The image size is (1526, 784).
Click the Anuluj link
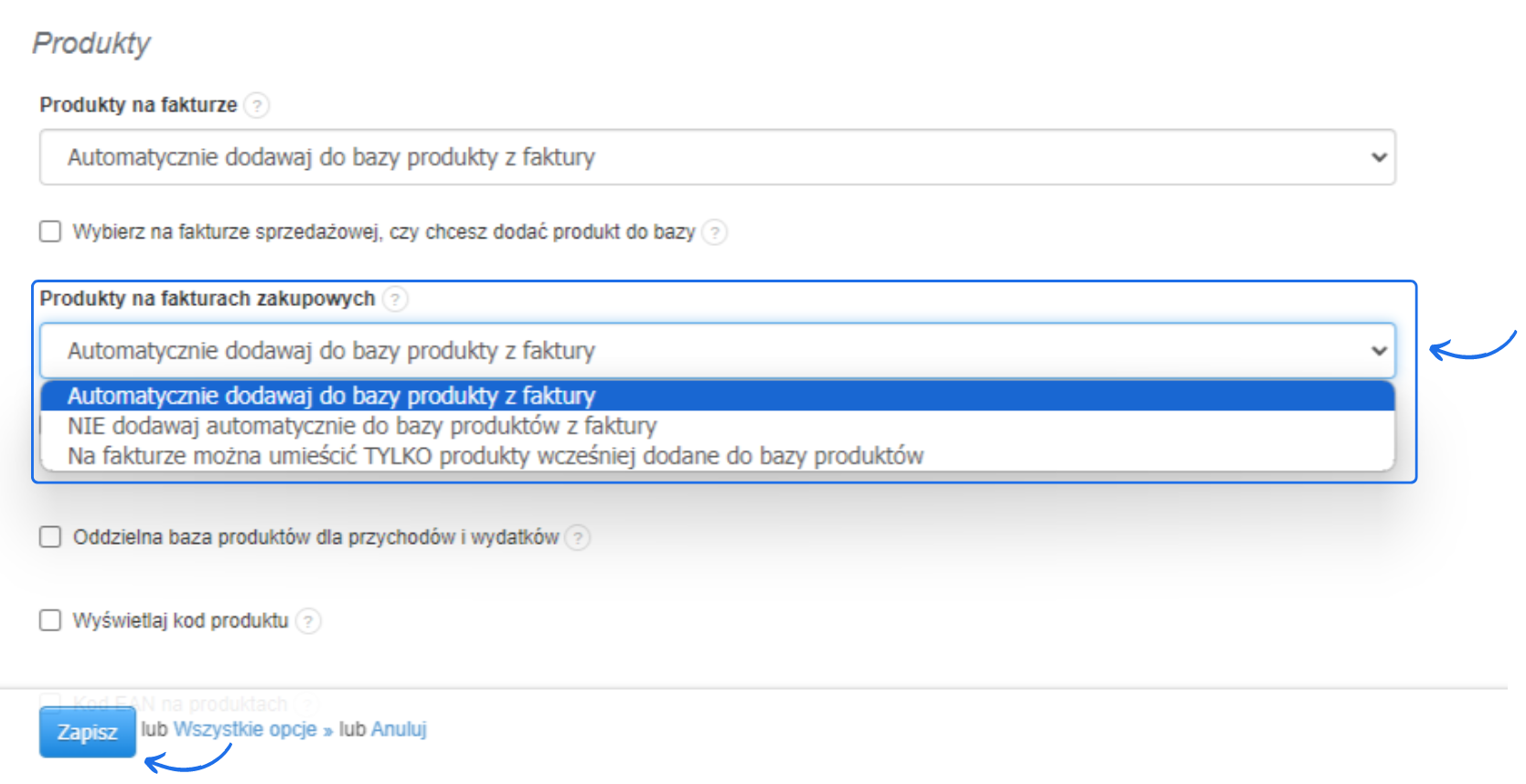[399, 729]
